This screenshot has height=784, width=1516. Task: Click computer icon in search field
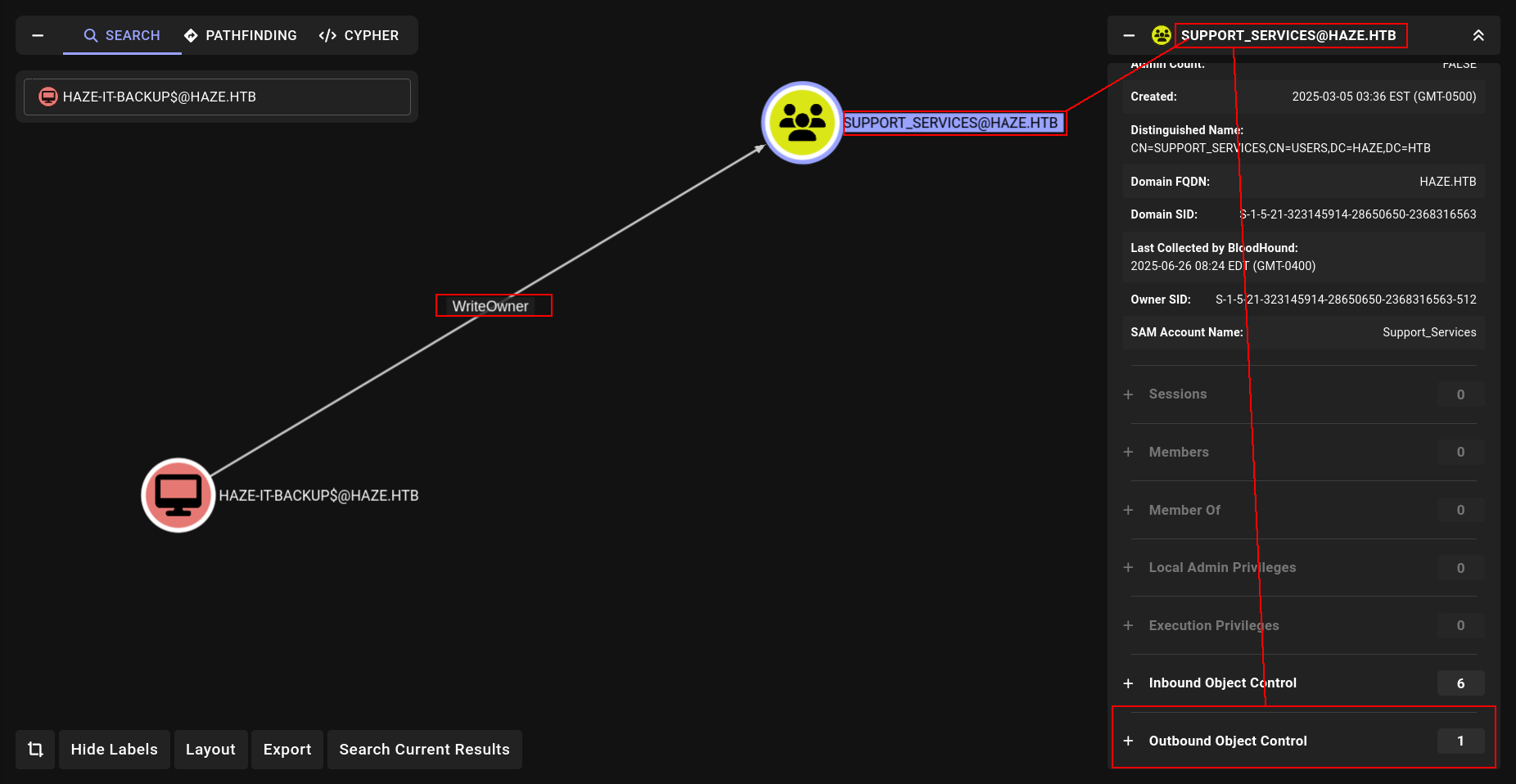(48, 97)
